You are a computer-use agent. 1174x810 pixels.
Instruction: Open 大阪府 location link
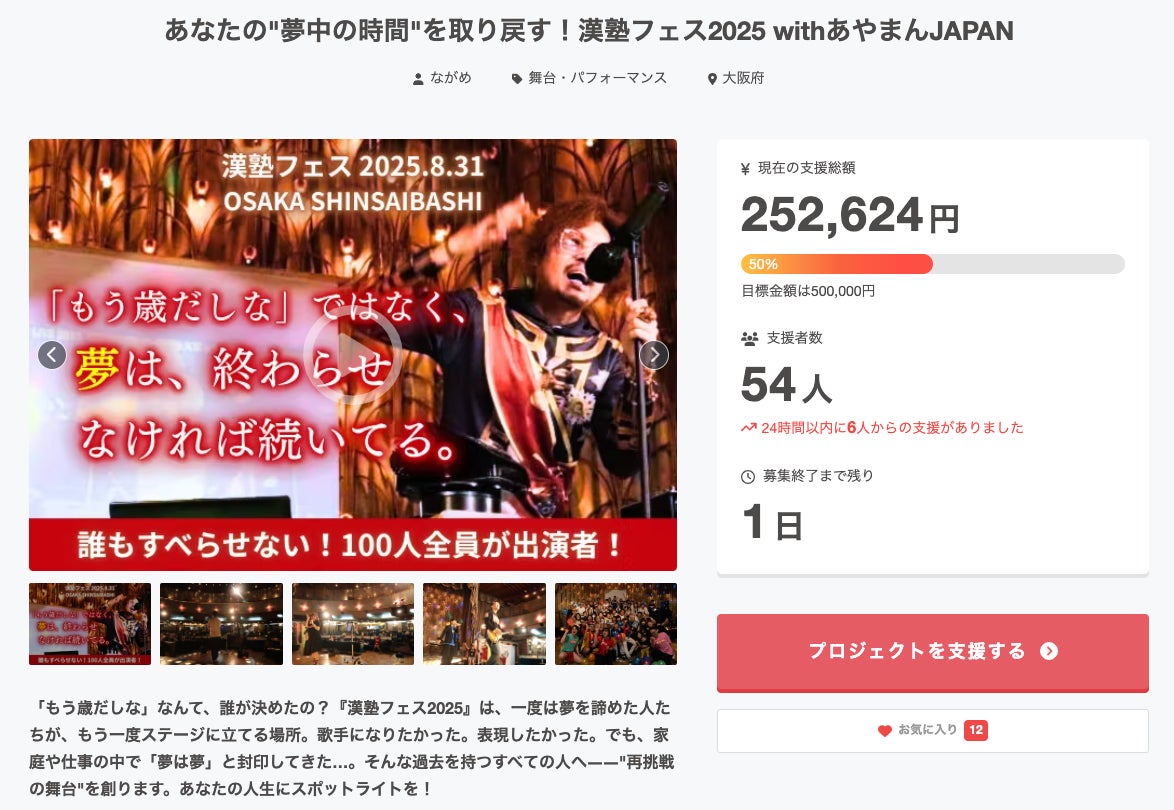(743, 78)
